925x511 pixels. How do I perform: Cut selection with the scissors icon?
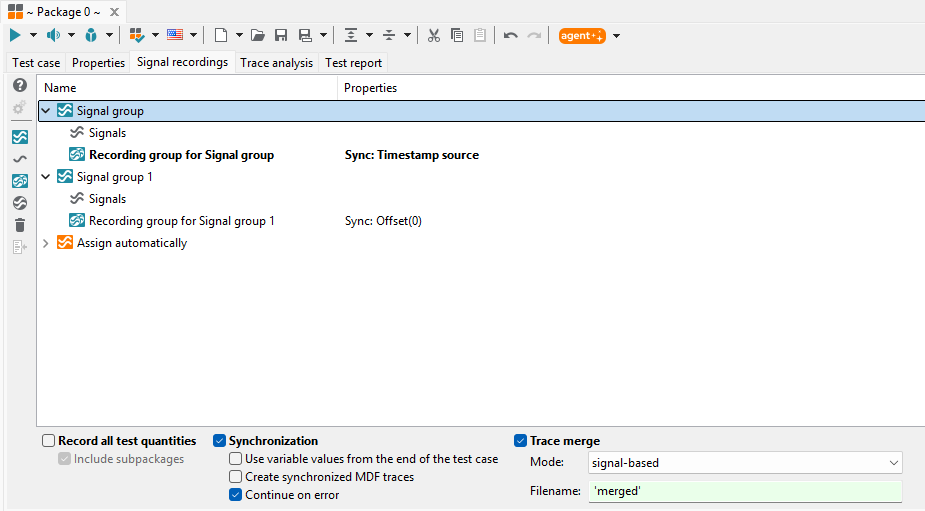(x=434, y=35)
